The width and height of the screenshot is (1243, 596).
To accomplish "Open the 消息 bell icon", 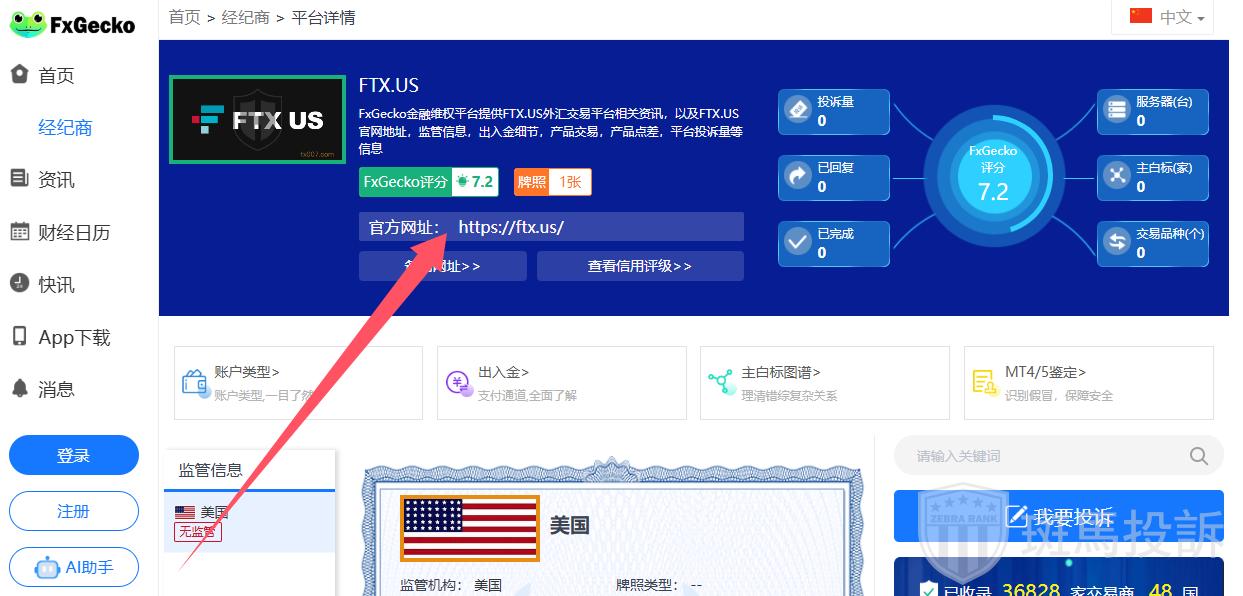I will 19,388.
